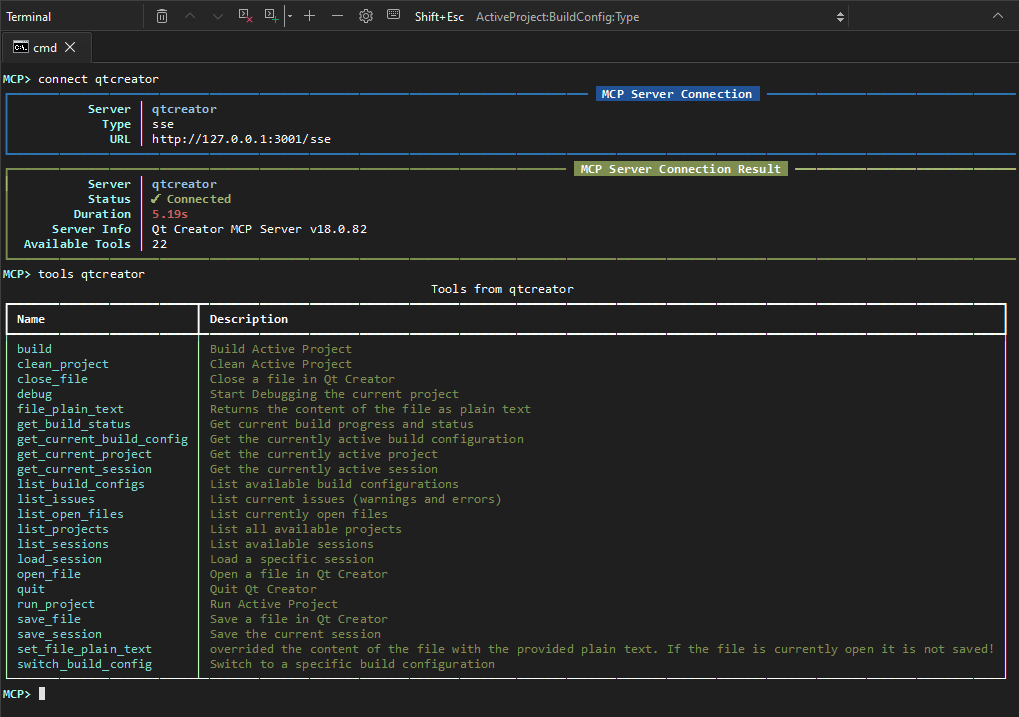The width and height of the screenshot is (1019, 717).
Task: Toggle the on-screen keyboard icon
Action: click(393, 16)
